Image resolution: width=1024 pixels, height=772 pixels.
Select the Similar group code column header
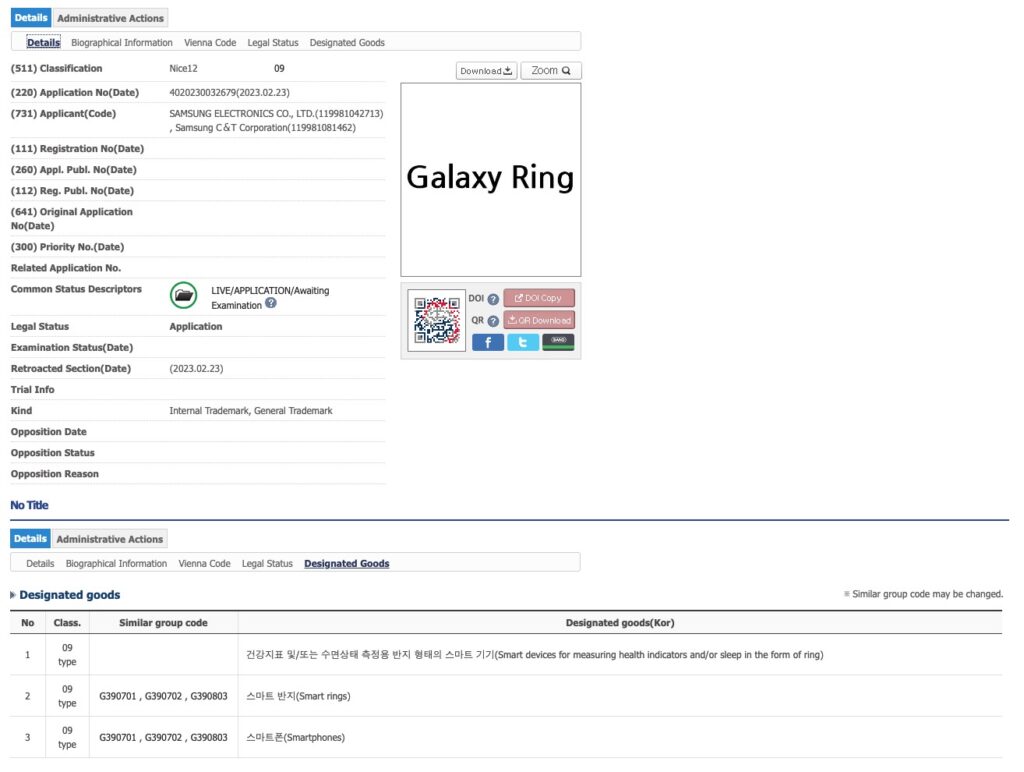(163, 623)
